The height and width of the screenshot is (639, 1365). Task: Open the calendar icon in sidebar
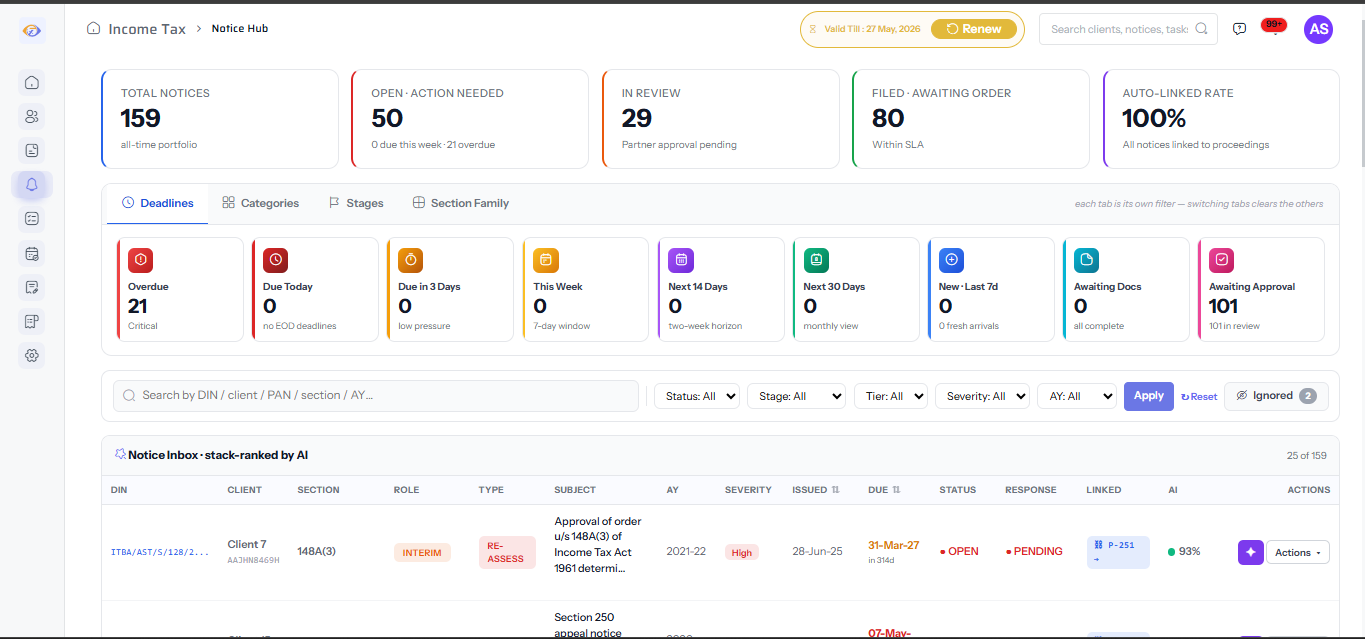pyautogui.click(x=32, y=253)
